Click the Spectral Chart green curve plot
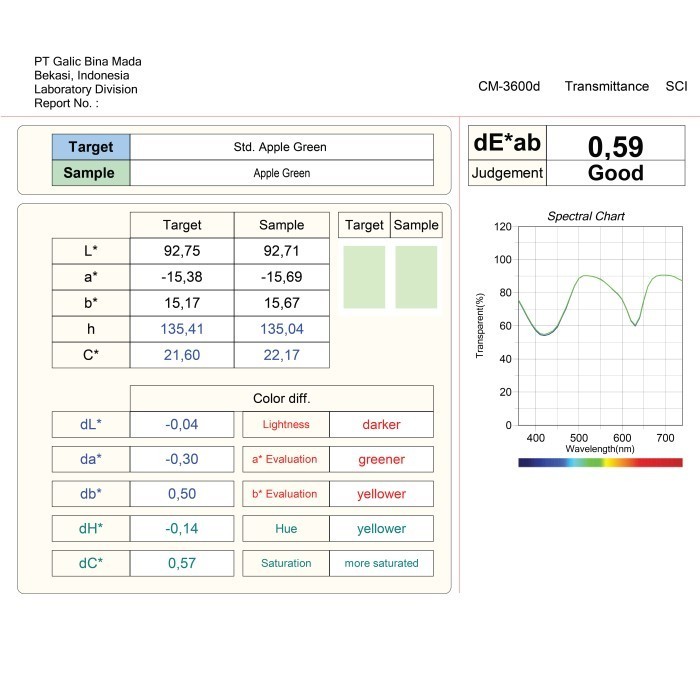Viewport: 700px width, 700px height. coord(600,326)
